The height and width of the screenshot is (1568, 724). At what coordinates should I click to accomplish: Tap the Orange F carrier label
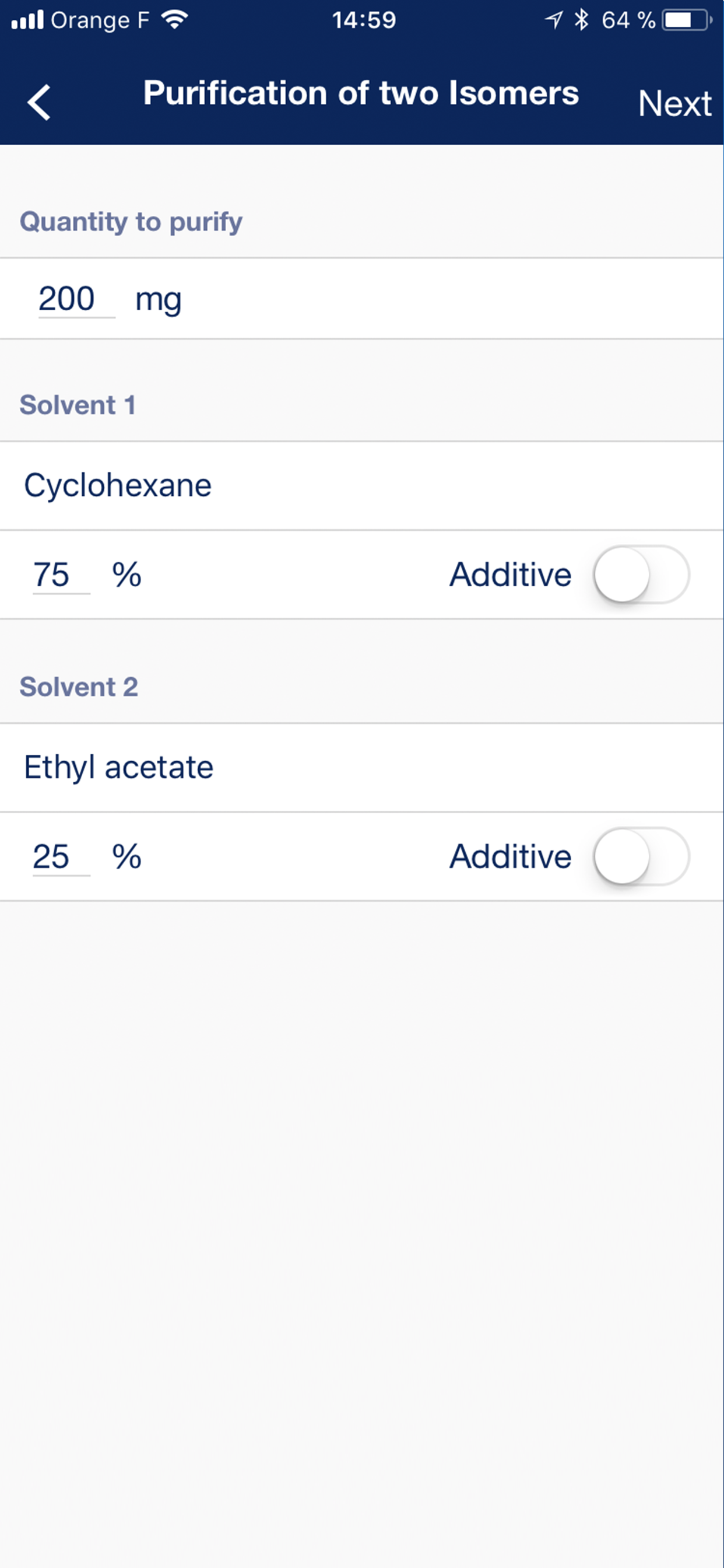pos(100,20)
